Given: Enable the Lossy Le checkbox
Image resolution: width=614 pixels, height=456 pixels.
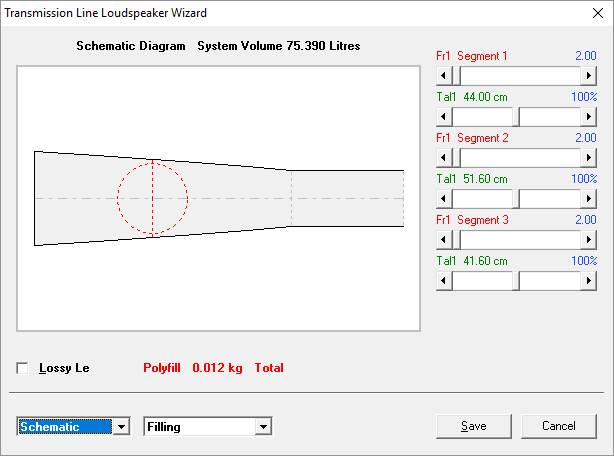Looking at the screenshot, I should click(x=22, y=368).
